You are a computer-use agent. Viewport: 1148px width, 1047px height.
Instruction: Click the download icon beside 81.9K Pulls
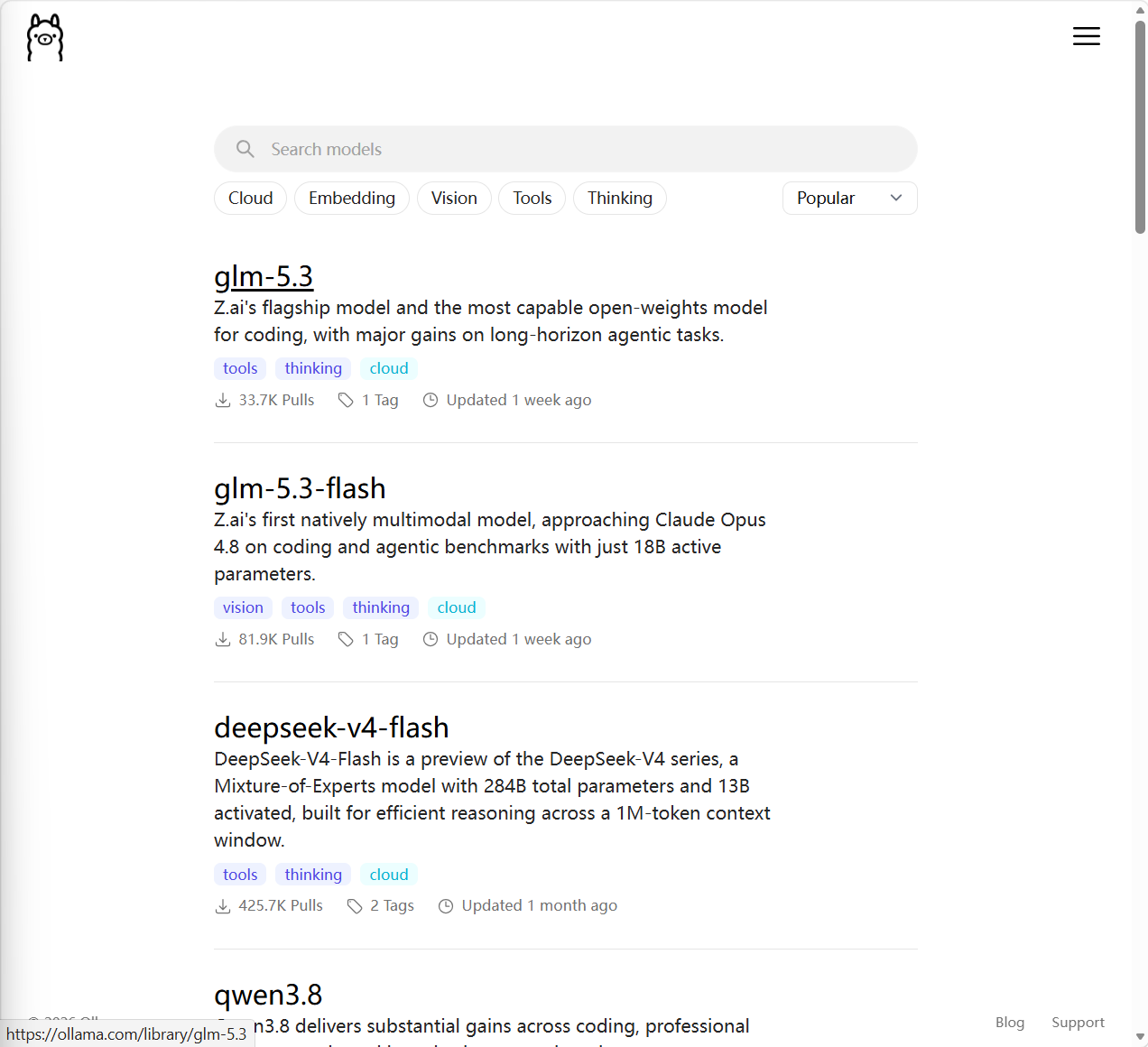coord(223,639)
